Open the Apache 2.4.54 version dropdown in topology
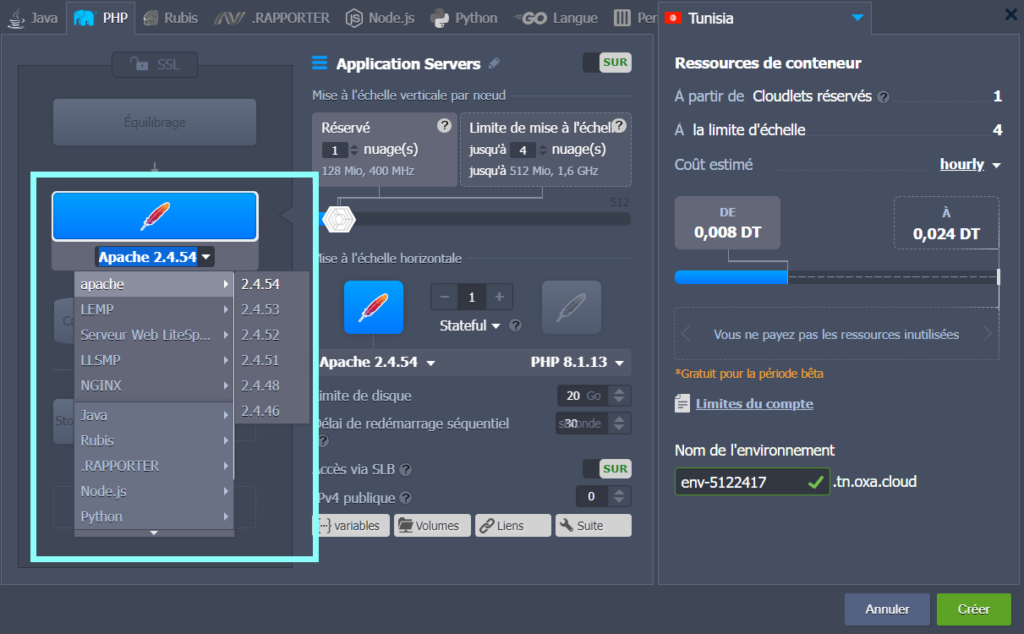This screenshot has width=1024, height=634. point(155,257)
